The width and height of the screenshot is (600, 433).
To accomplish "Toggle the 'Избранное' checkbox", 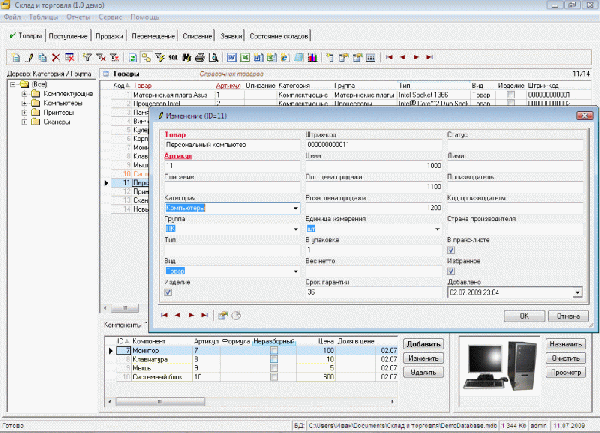I will tap(451, 273).
